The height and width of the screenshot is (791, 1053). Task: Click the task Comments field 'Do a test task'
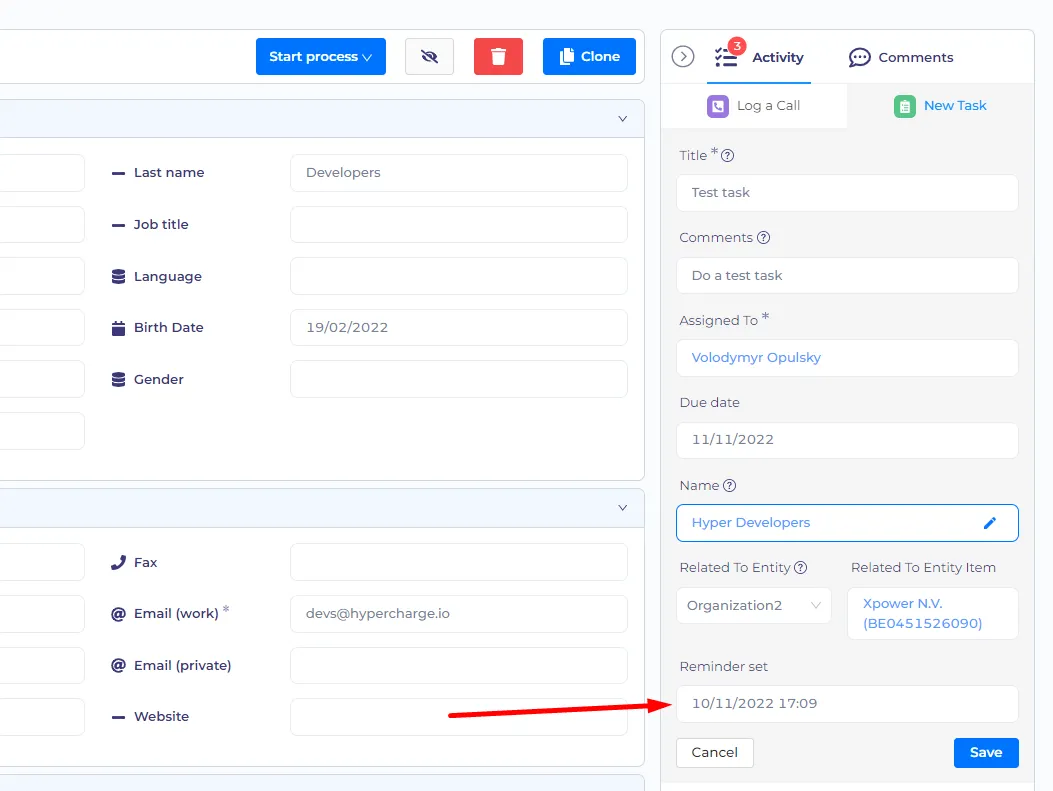pos(847,275)
